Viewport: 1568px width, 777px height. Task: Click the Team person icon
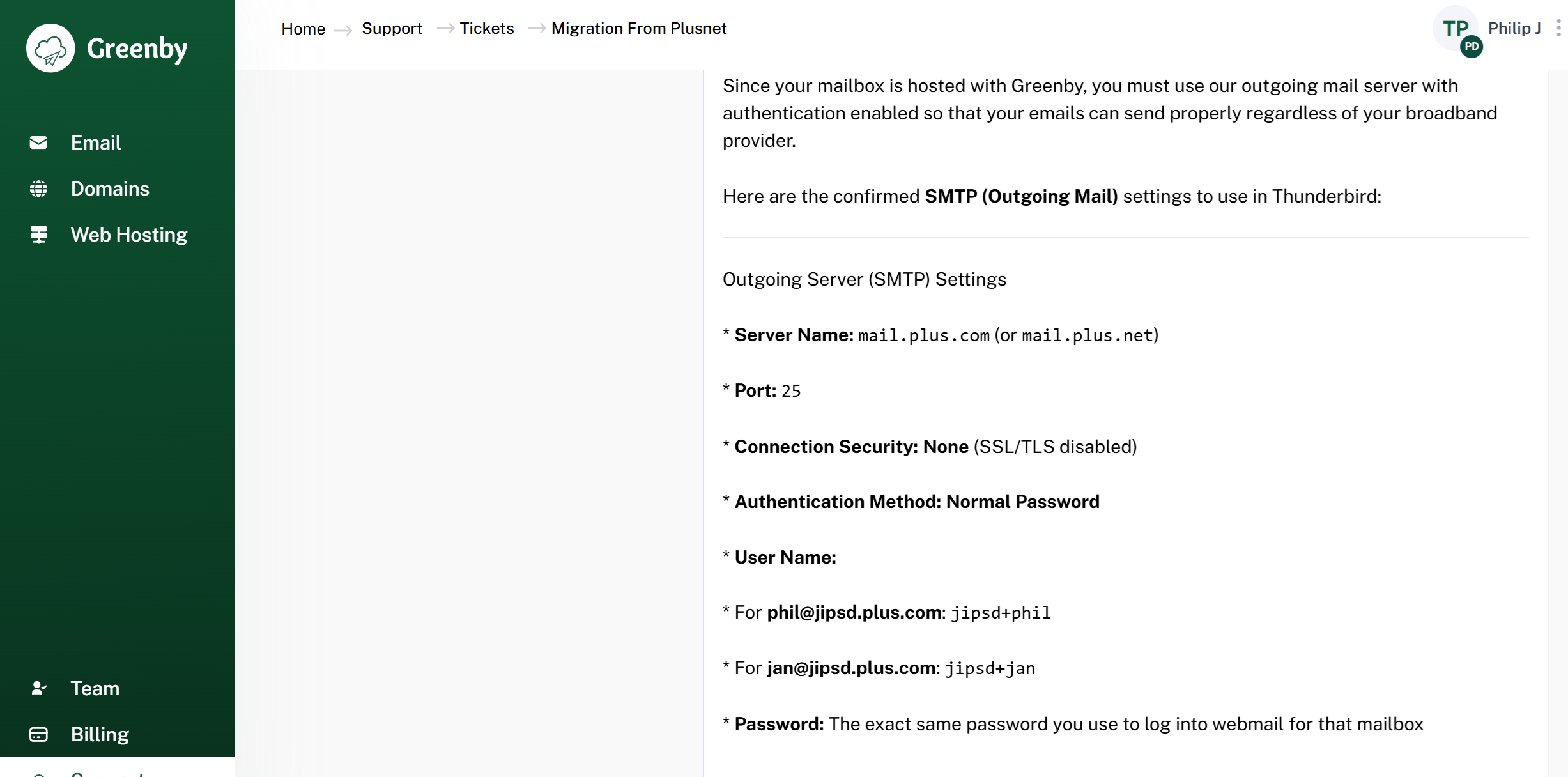38,688
